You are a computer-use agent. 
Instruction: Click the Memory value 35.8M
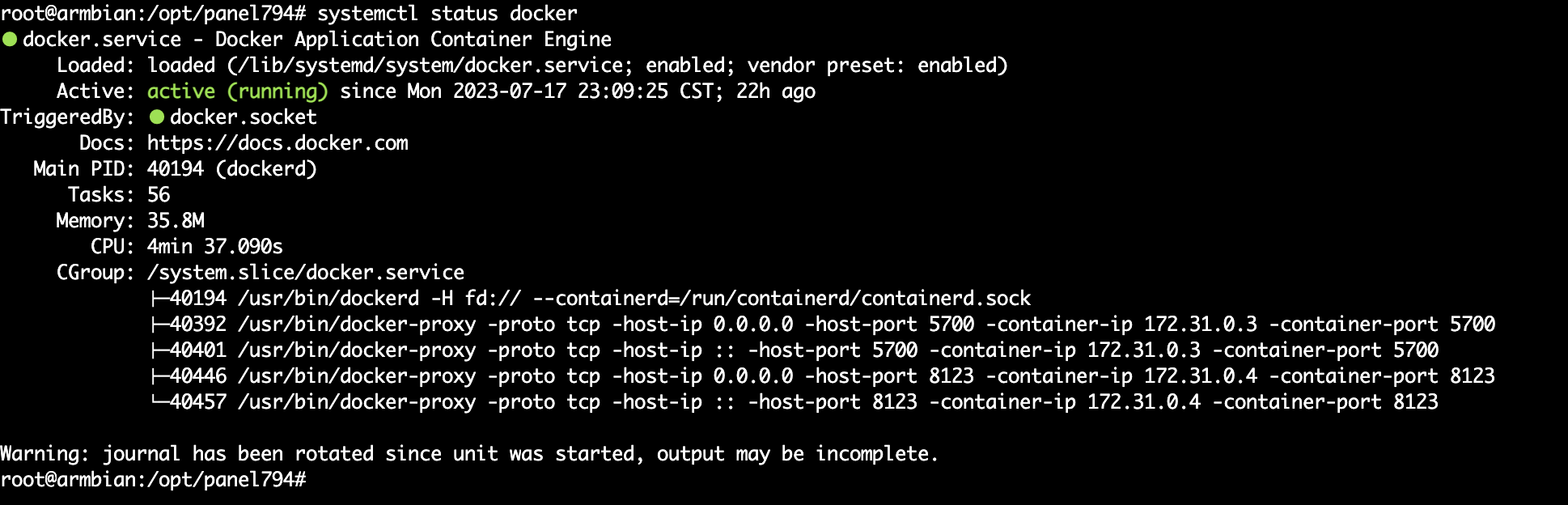point(176,221)
